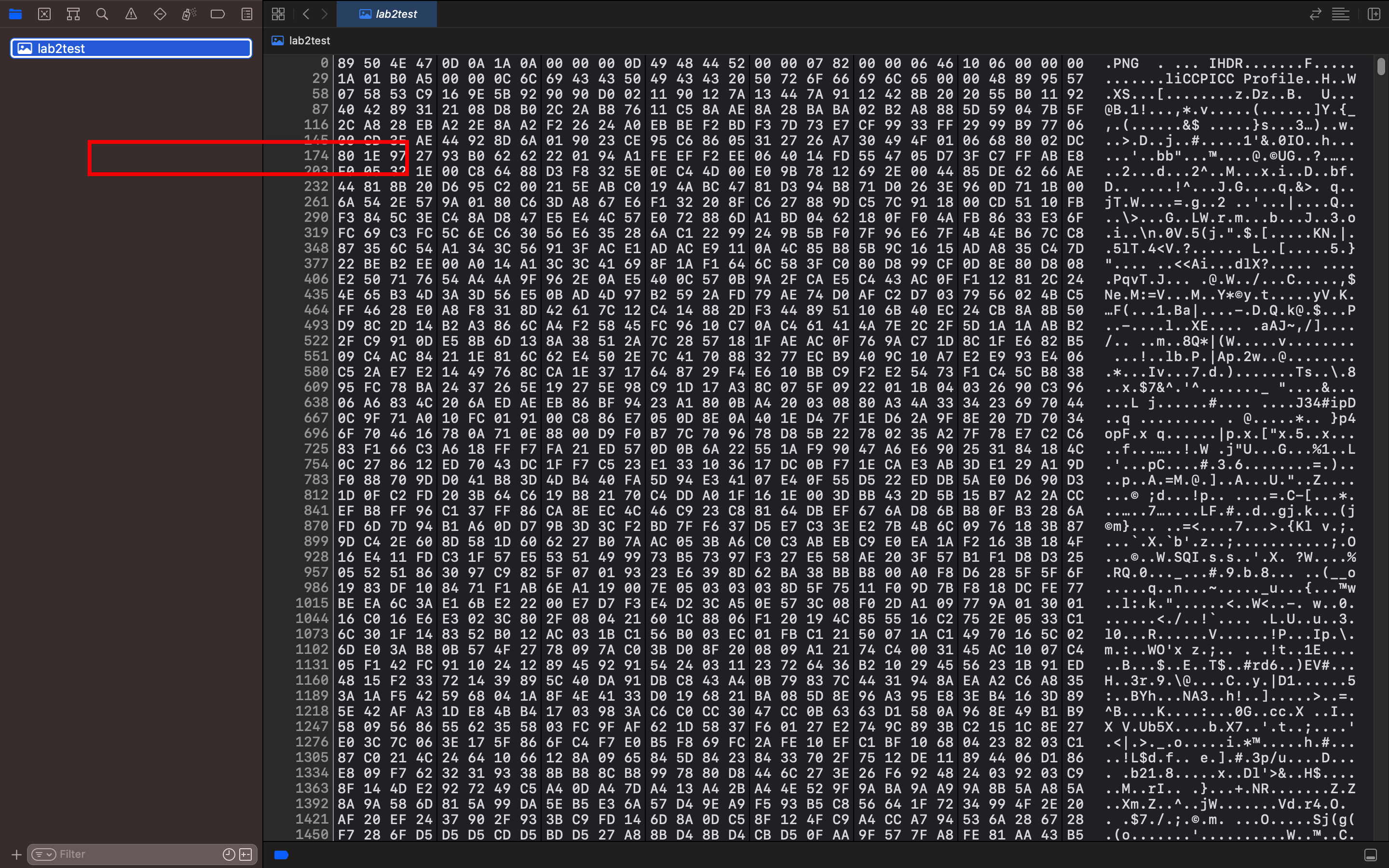The image size is (1389, 868).
Task: Click the blue tag icon in bottom bar
Action: point(281,855)
